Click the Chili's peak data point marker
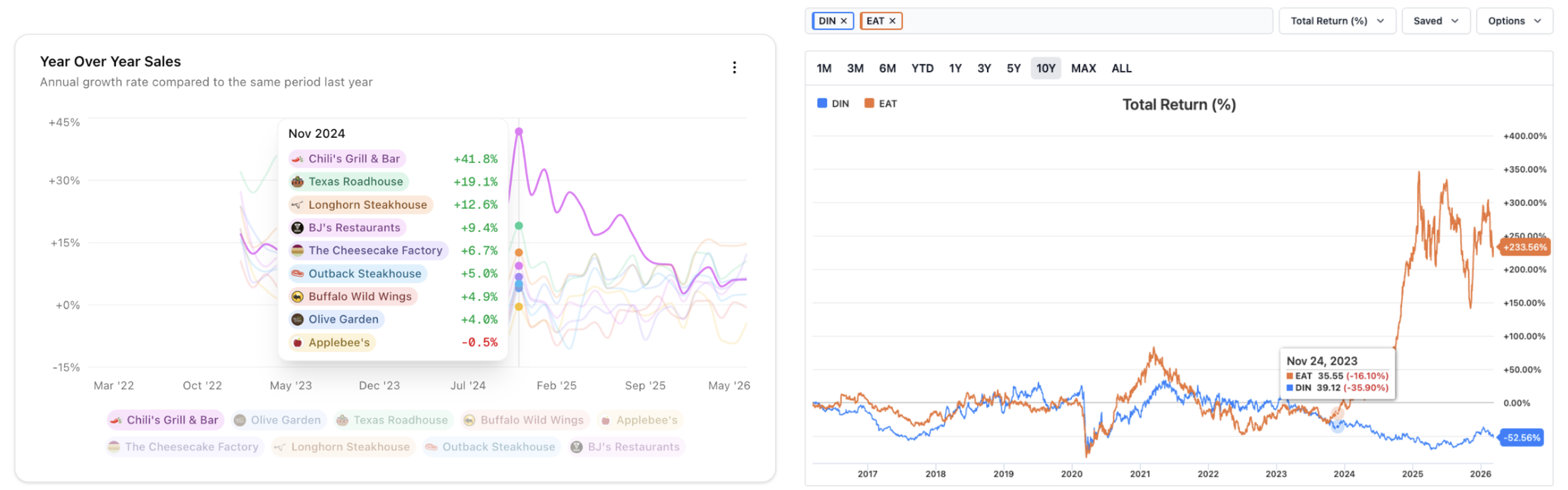Image resolution: width=1568 pixels, height=490 pixels. tap(519, 131)
